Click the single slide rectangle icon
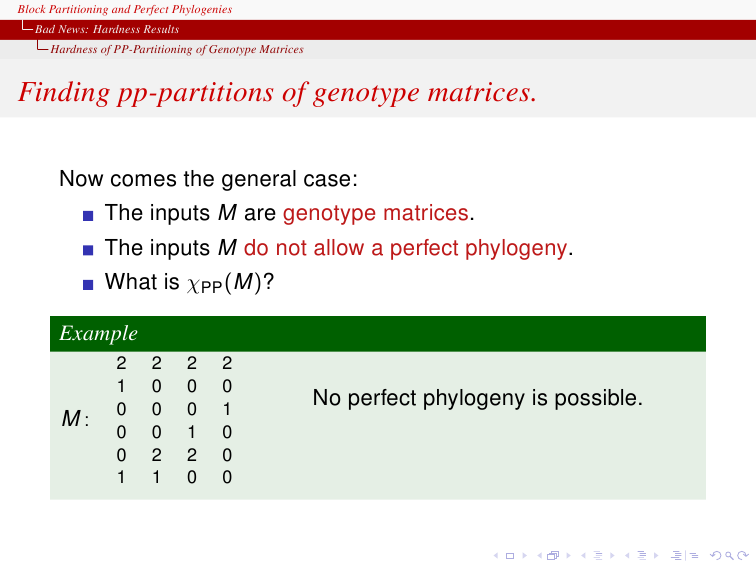756x567 pixels. (510, 556)
